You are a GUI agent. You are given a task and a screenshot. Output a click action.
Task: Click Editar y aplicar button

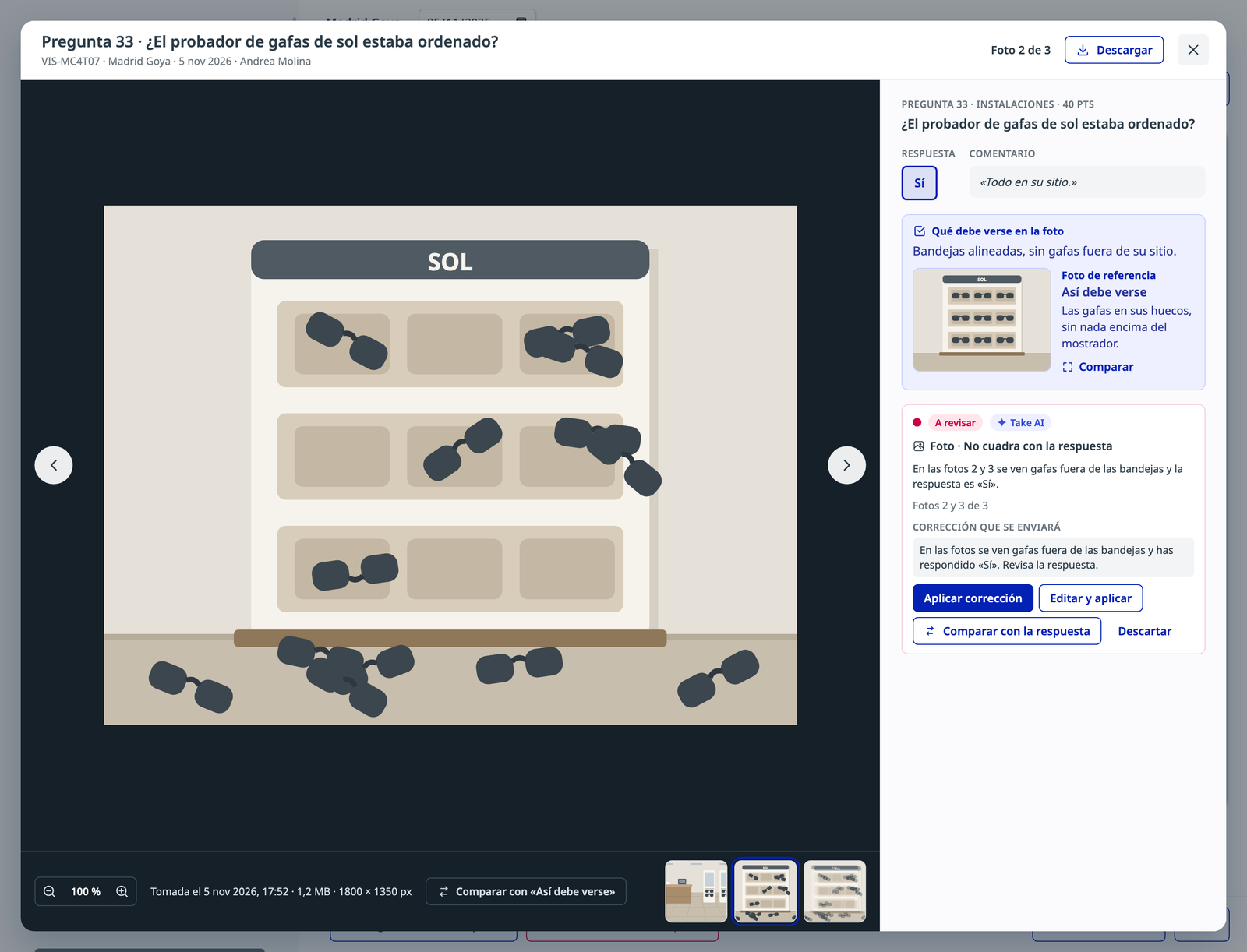1090,598
